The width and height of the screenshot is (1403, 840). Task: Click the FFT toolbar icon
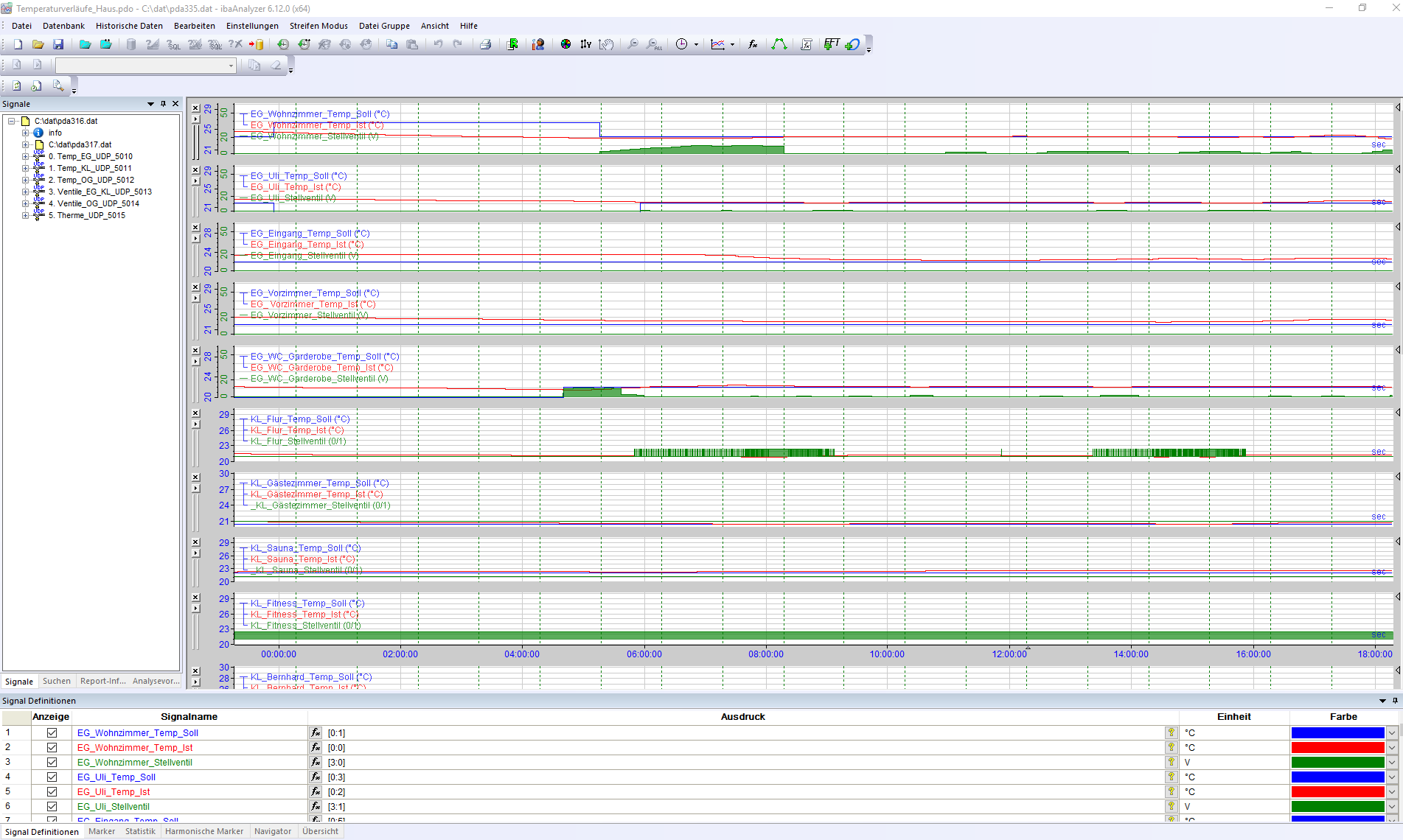[832, 44]
